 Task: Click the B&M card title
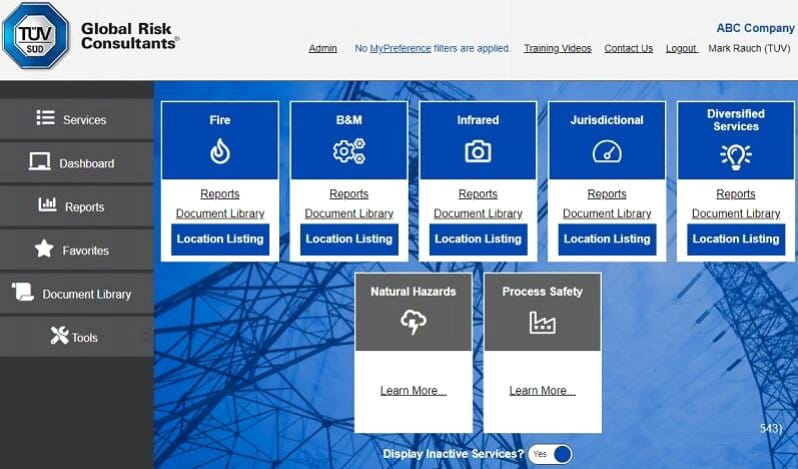pyautogui.click(x=349, y=120)
